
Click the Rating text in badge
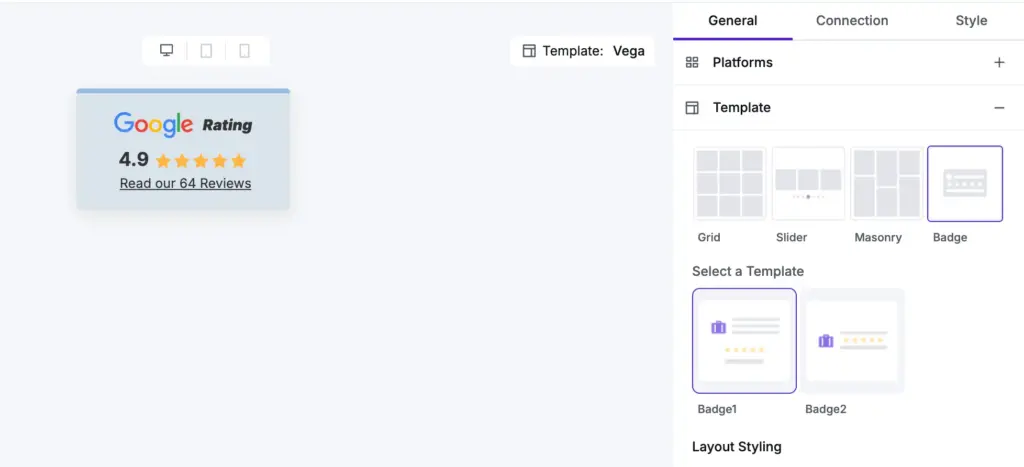pyautogui.click(x=227, y=125)
